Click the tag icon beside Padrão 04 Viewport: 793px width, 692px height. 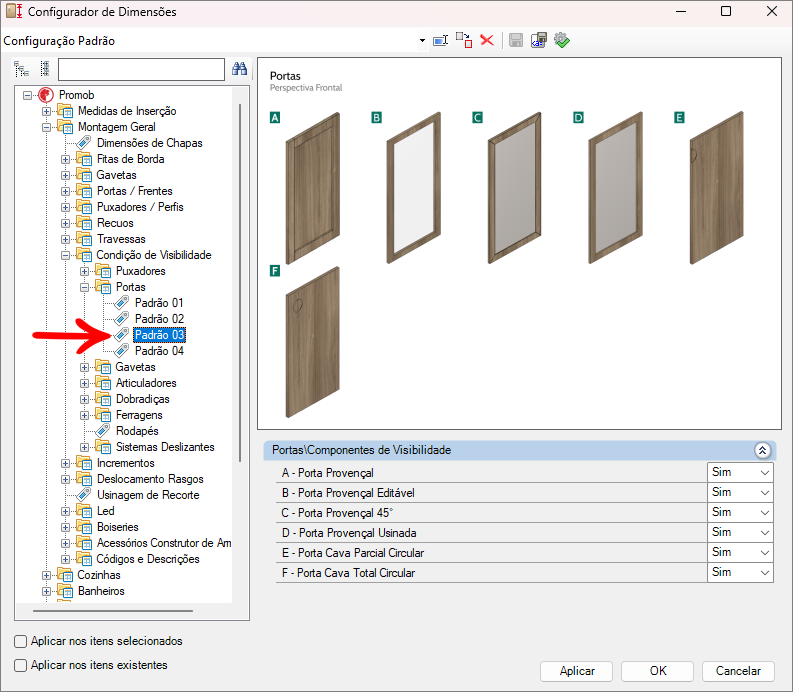pyautogui.click(x=121, y=351)
